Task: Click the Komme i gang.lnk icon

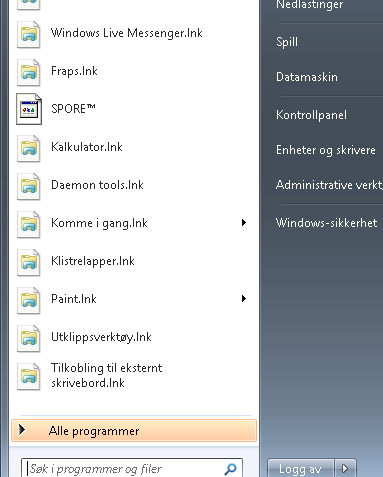Action: pyautogui.click(x=29, y=224)
